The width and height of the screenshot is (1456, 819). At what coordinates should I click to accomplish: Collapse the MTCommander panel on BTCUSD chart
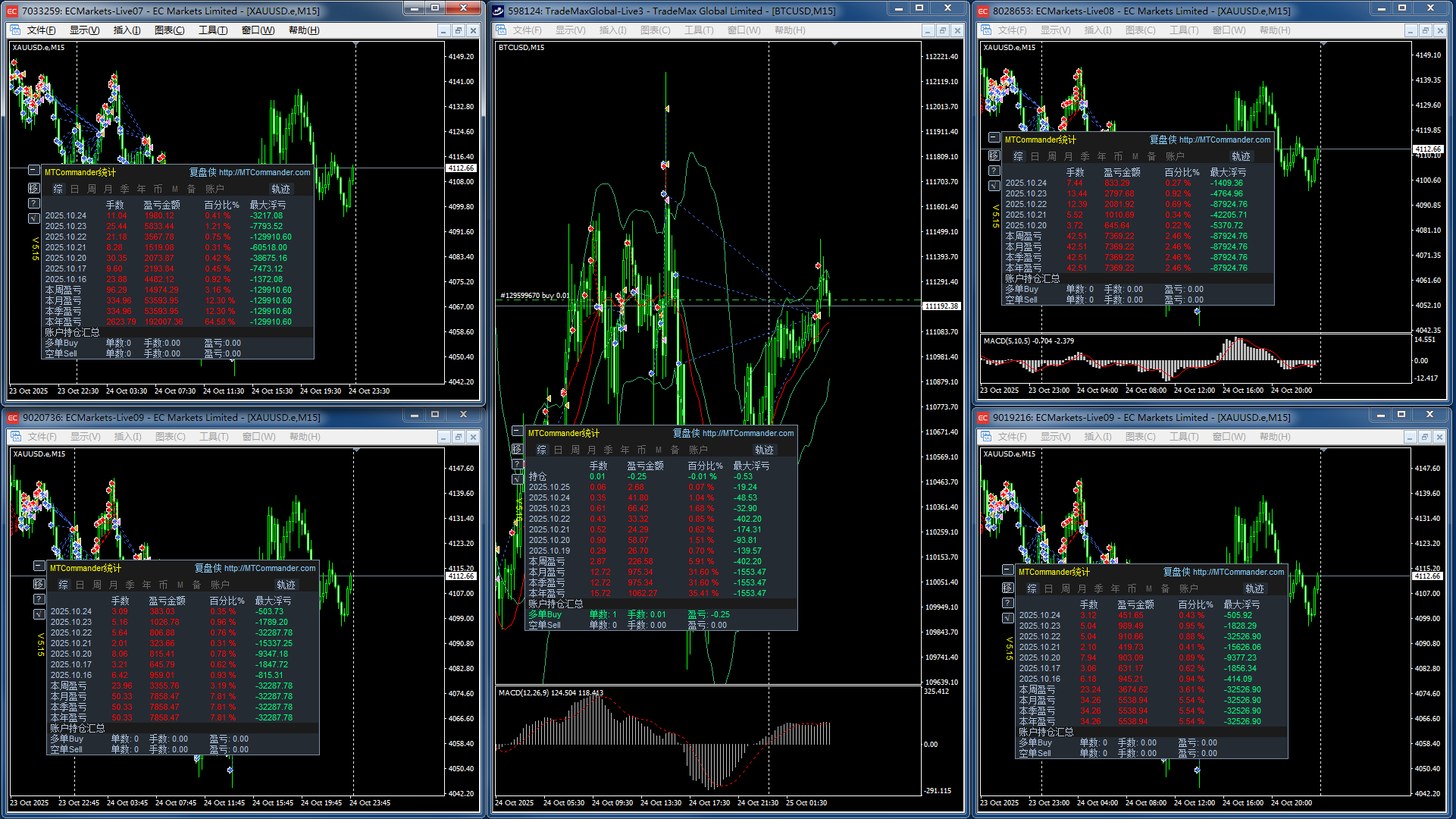tap(518, 431)
